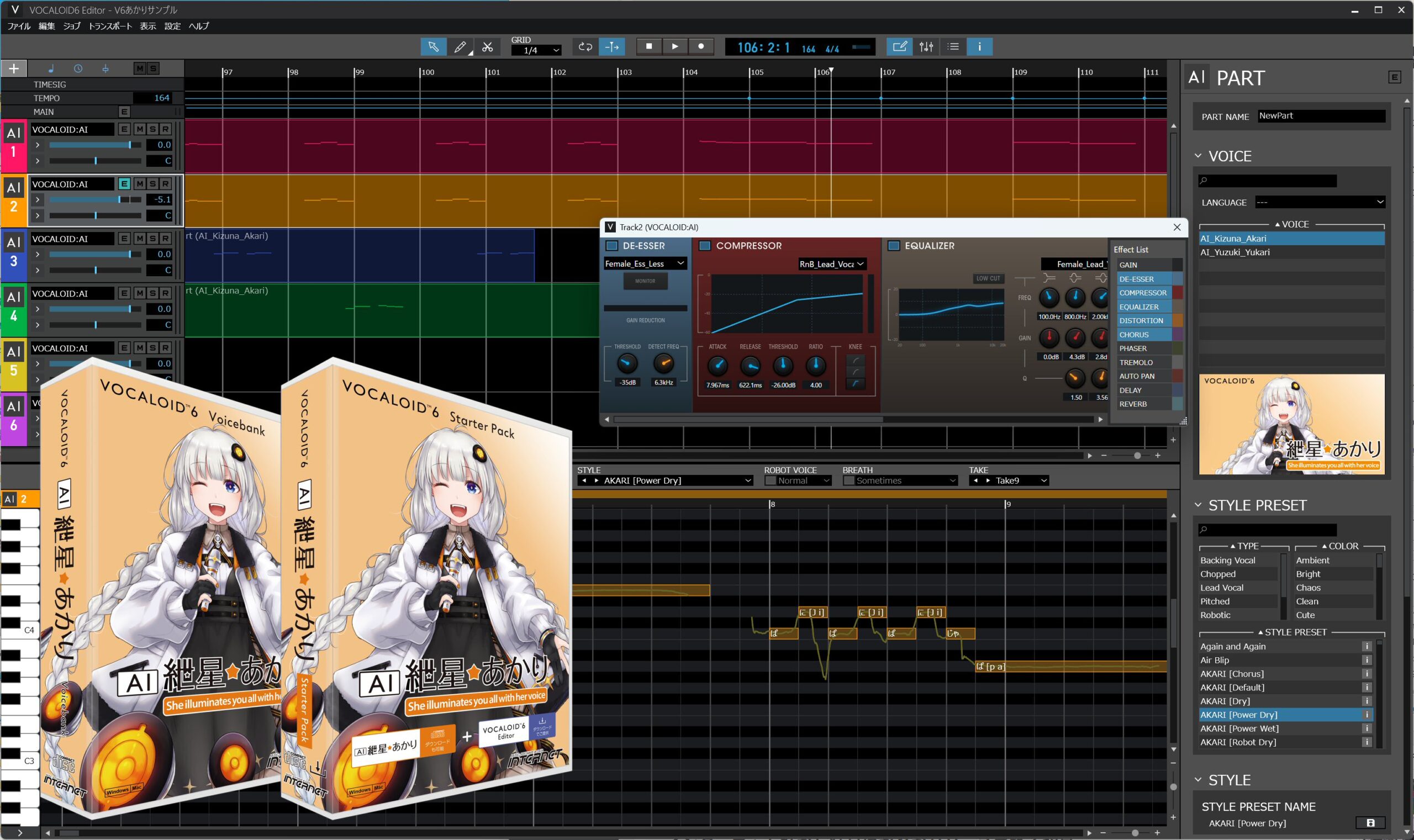Adjust Track 1 volume slider

point(95,145)
